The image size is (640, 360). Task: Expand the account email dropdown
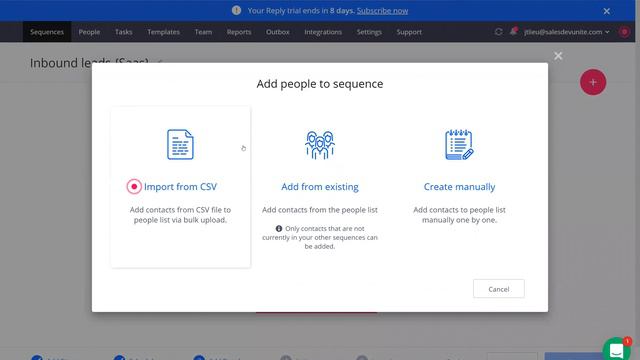tap(567, 32)
